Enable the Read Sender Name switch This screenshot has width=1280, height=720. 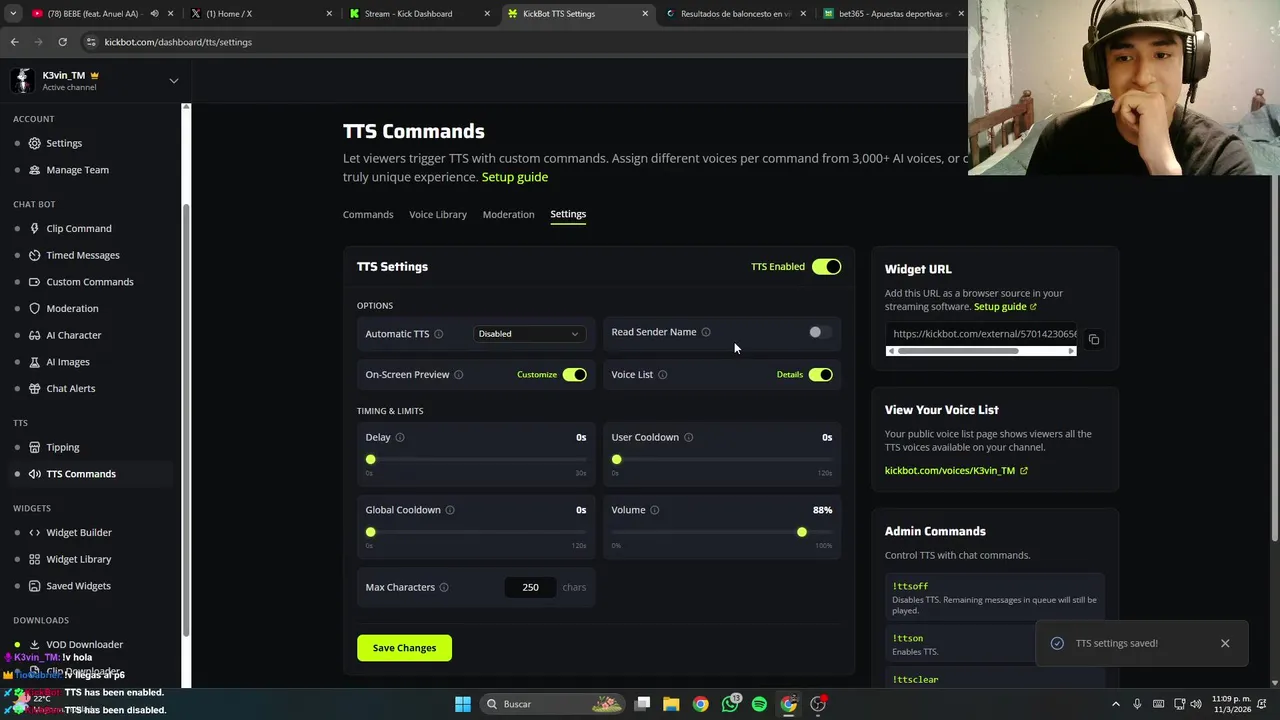[x=820, y=332]
